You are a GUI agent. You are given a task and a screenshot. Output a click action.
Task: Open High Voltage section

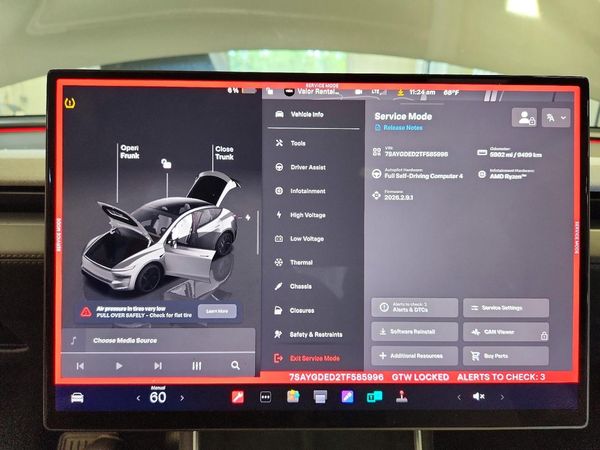tap(300, 215)
